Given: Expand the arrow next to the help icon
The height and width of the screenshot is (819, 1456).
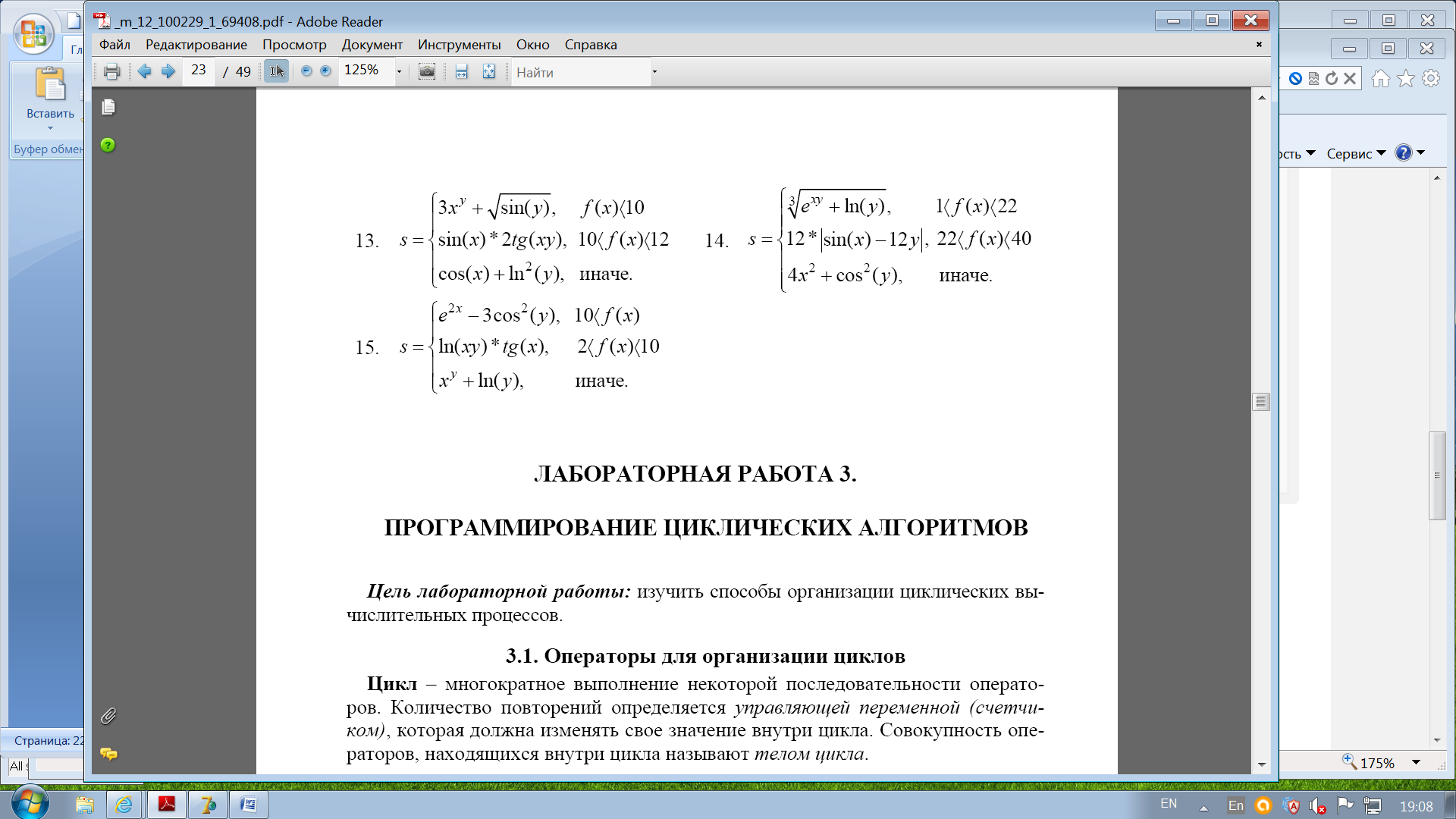Looking at the screenshot, I should click(x=1420, y=153).
